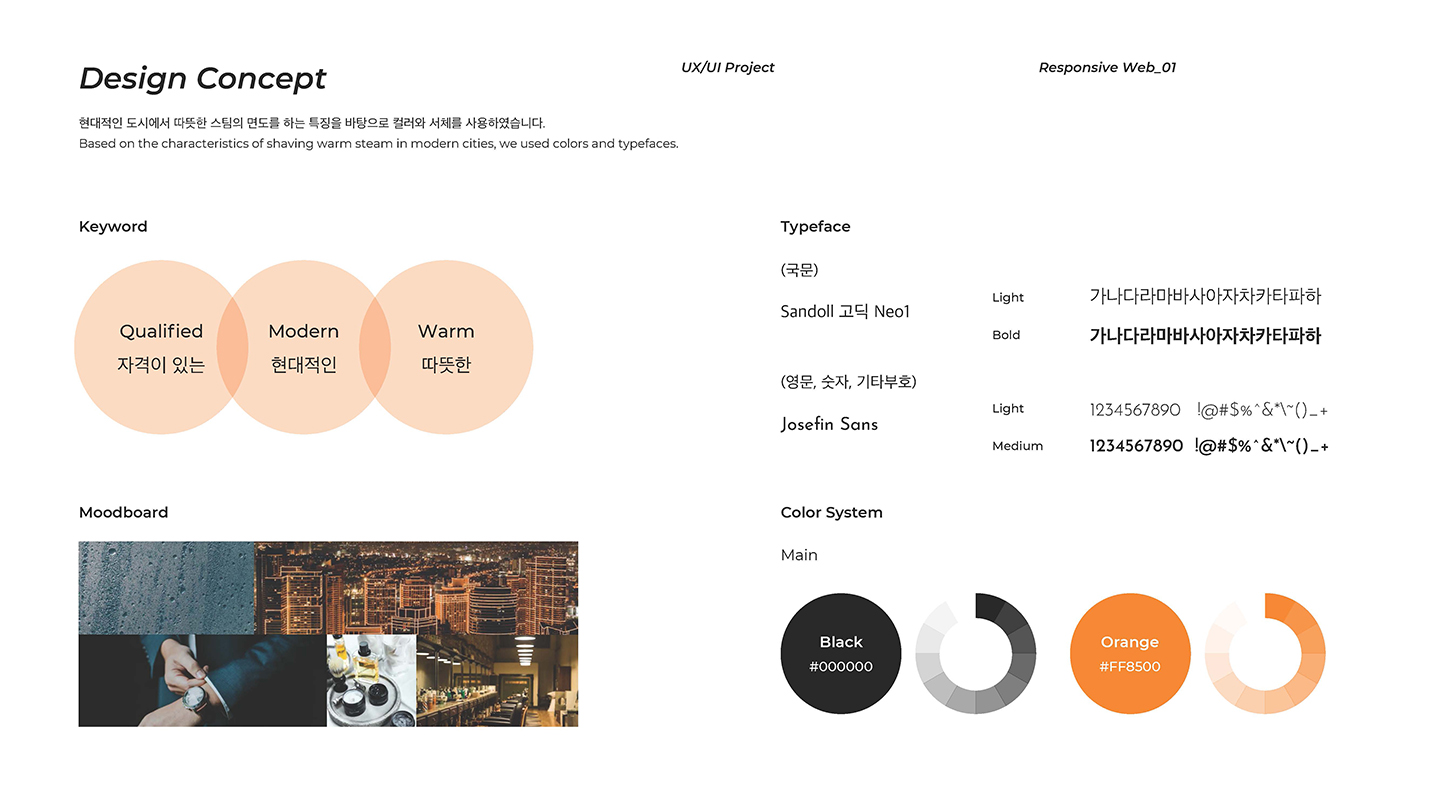
Task: Click the Responsive Web_01 header label
Action: (1108, 67)
